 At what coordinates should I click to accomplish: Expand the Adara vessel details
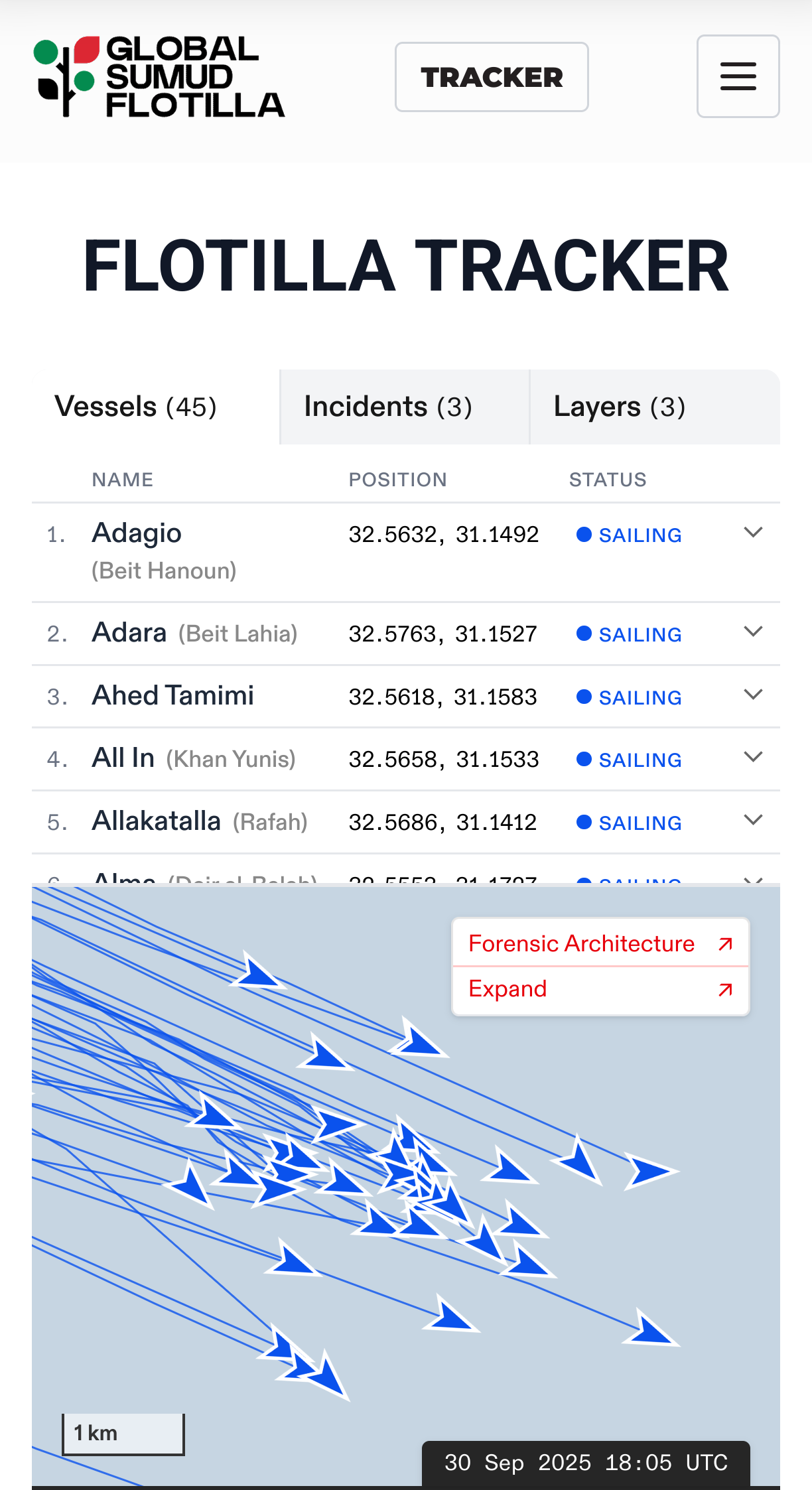753,632
